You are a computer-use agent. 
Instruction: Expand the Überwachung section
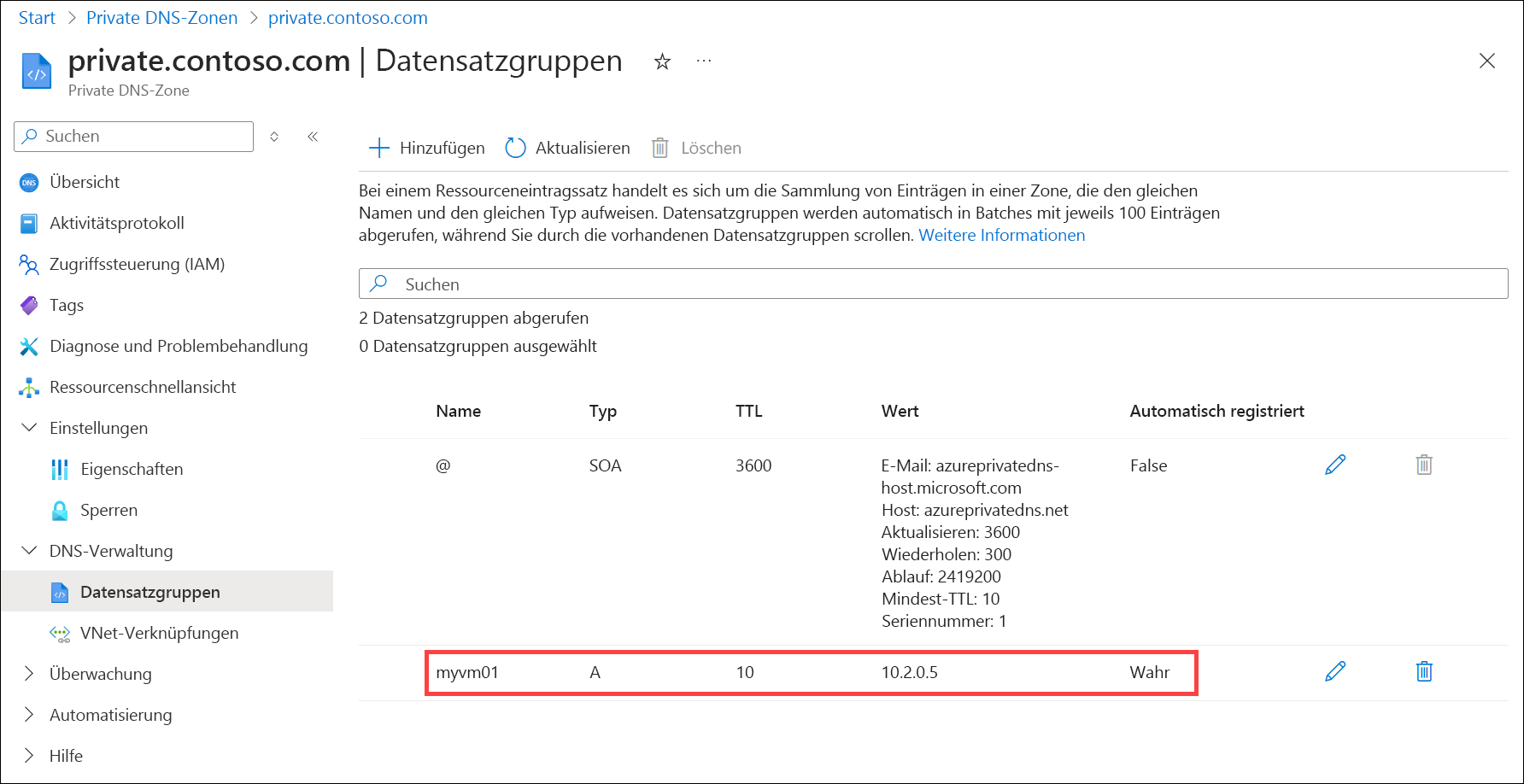click(x=29, y=673)
